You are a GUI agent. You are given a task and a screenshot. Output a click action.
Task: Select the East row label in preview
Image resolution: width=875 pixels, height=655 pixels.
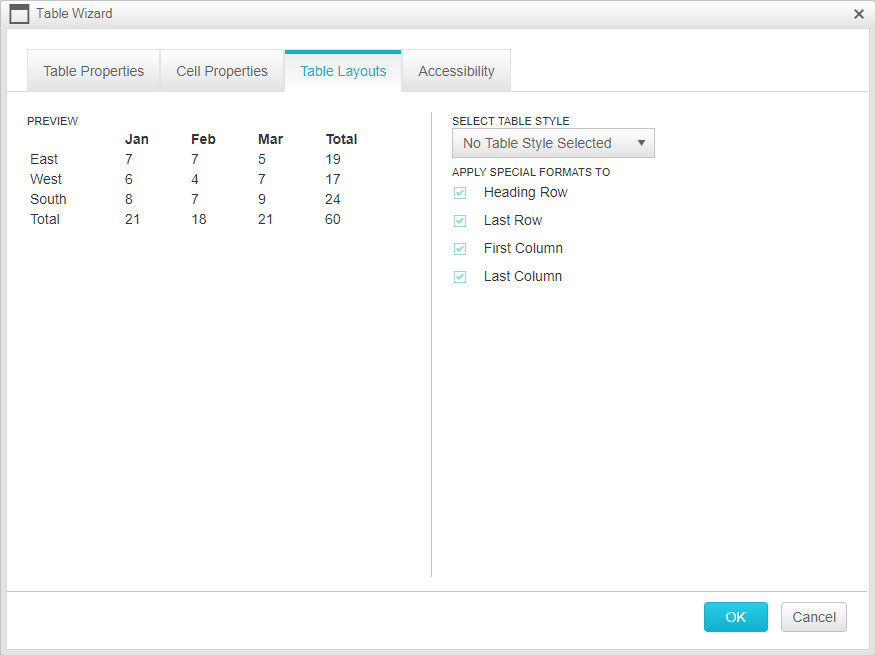coord(44,159)
